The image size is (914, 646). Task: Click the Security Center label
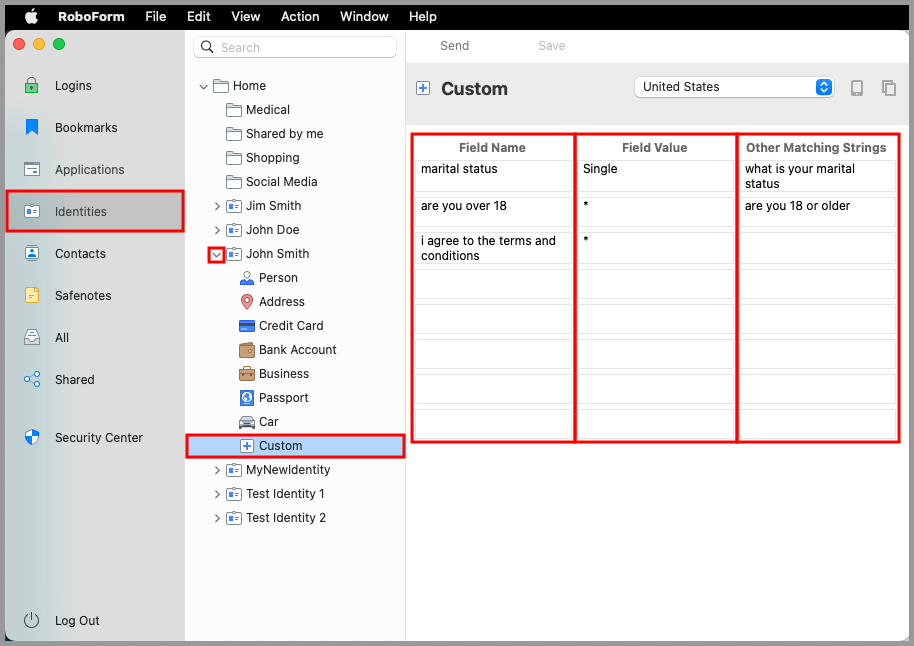click(x=99, y=437)
